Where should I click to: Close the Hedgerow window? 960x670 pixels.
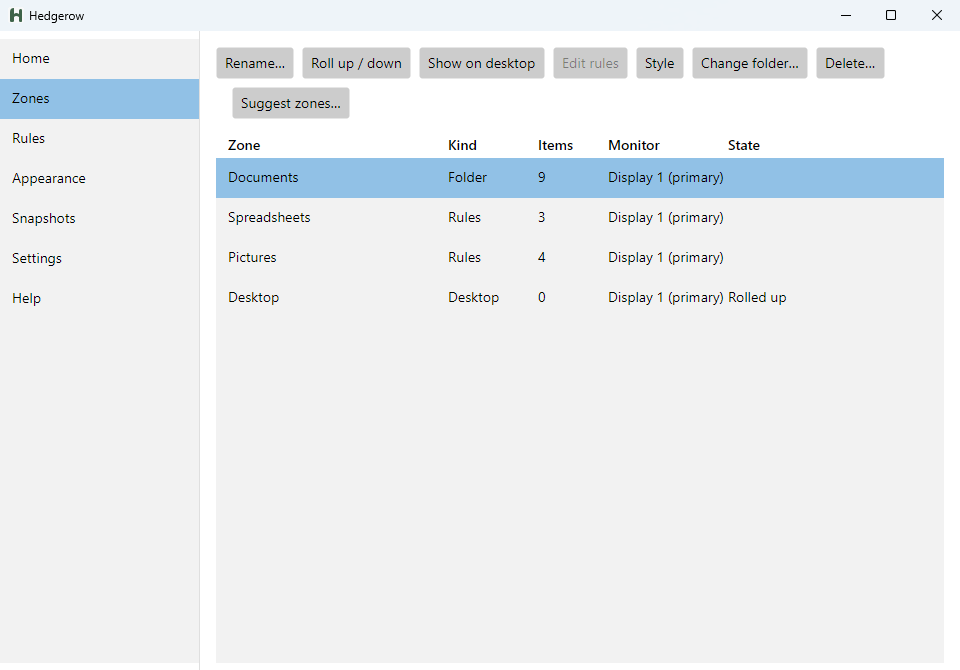937,15
